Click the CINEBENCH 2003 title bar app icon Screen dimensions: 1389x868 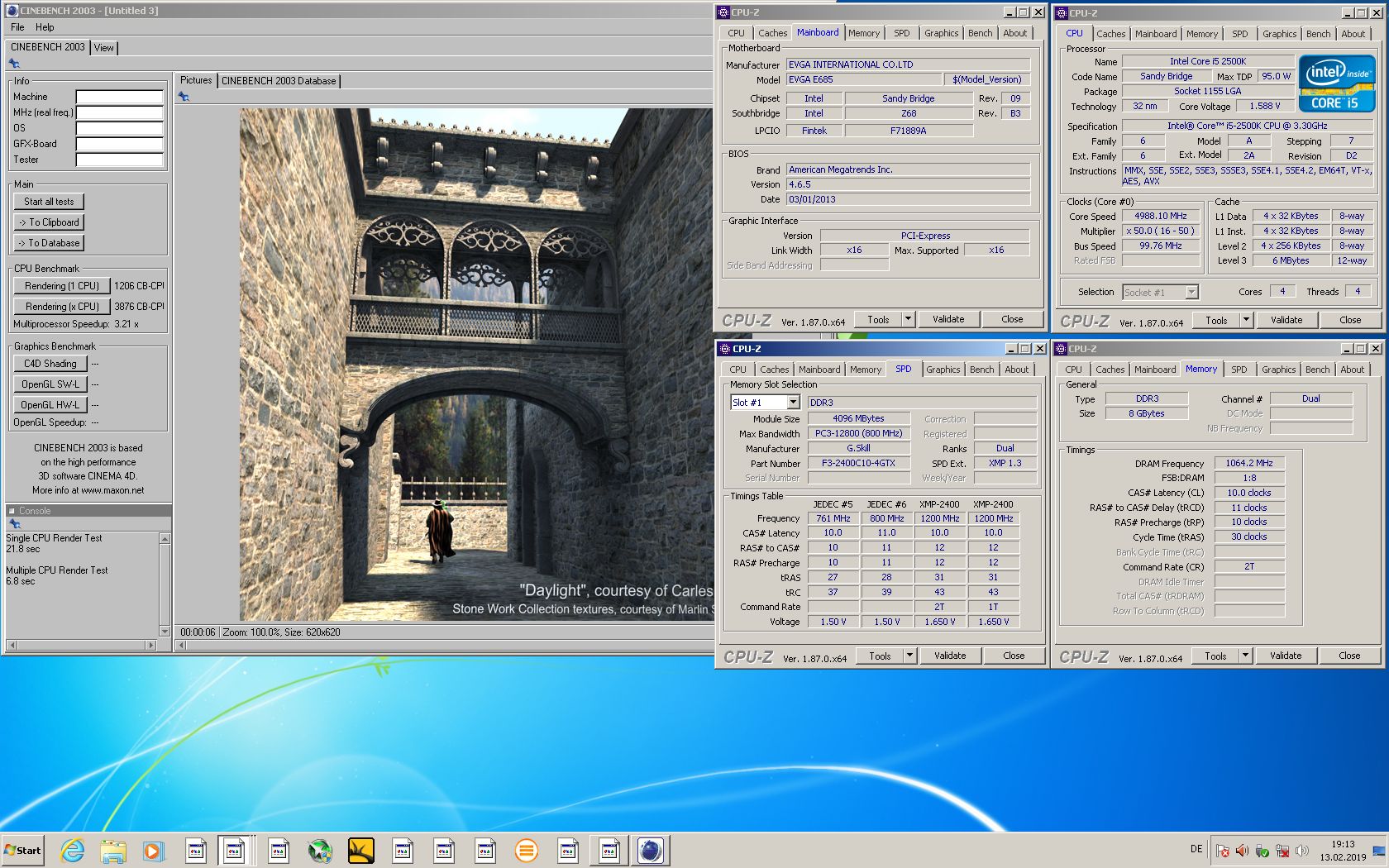(12, 11)
